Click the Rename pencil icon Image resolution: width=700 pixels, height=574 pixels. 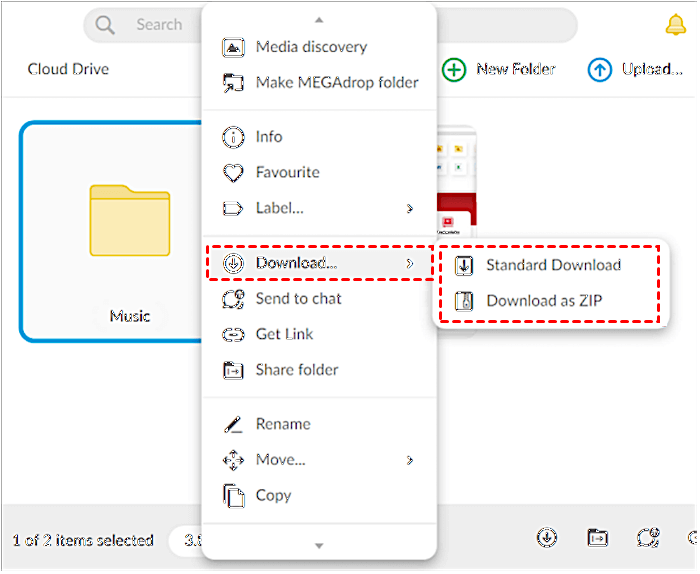[x=233, y=424]
